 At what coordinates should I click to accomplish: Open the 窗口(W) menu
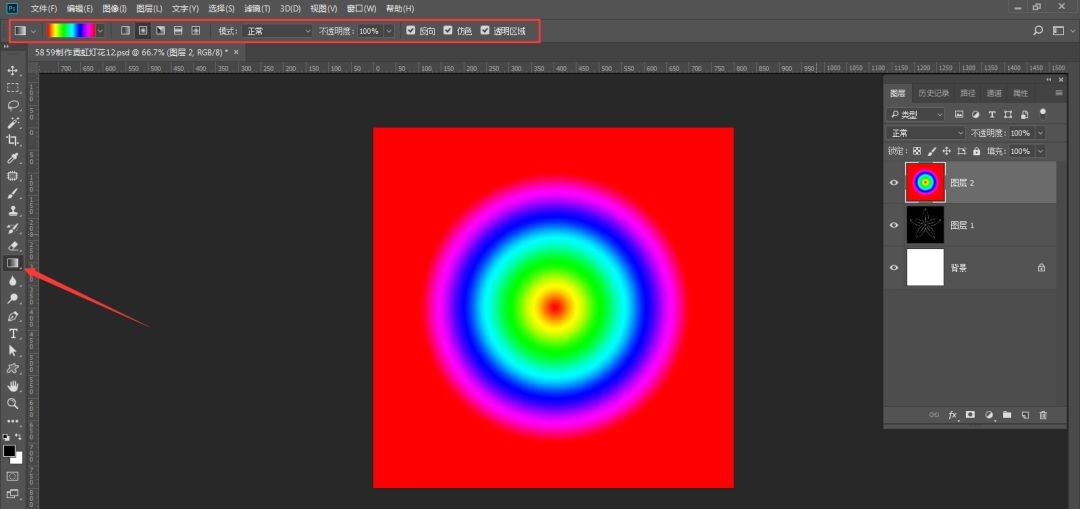[362, 8]
